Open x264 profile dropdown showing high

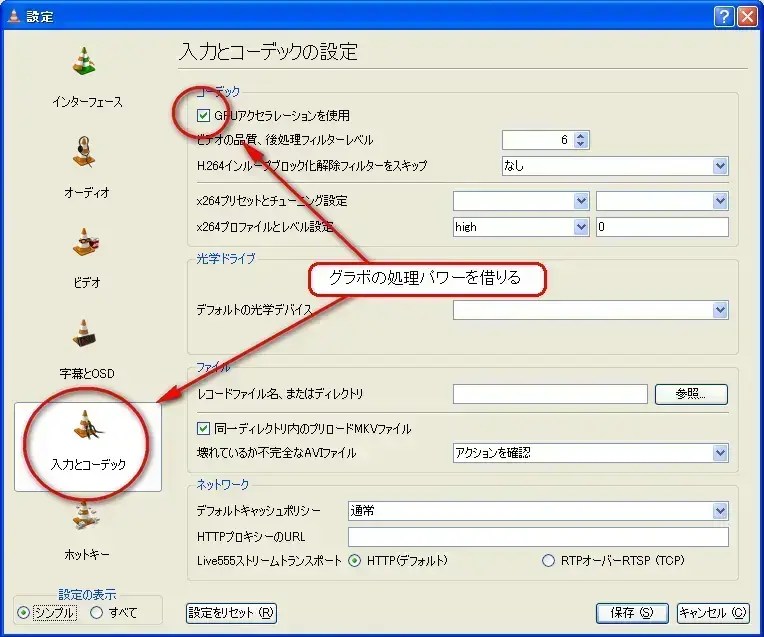[x=521, y=227]
